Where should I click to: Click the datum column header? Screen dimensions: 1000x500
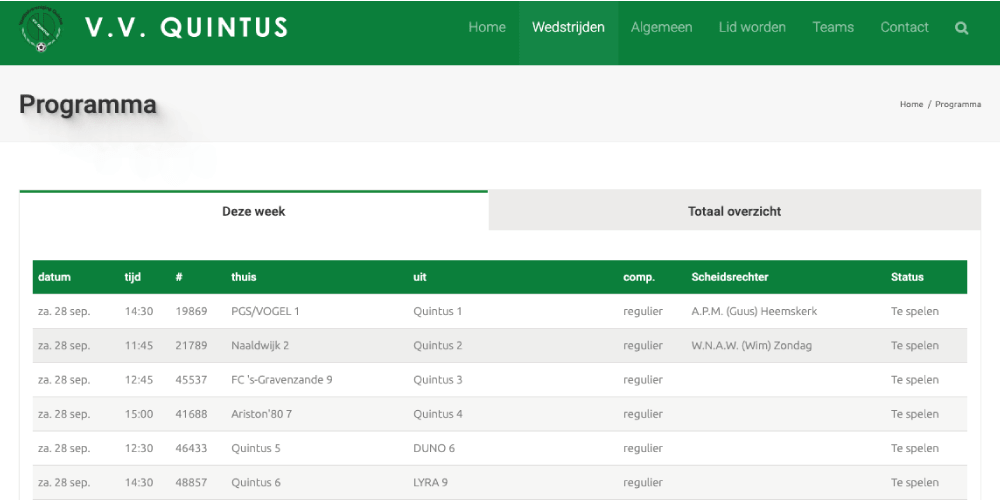coord(54,277)
